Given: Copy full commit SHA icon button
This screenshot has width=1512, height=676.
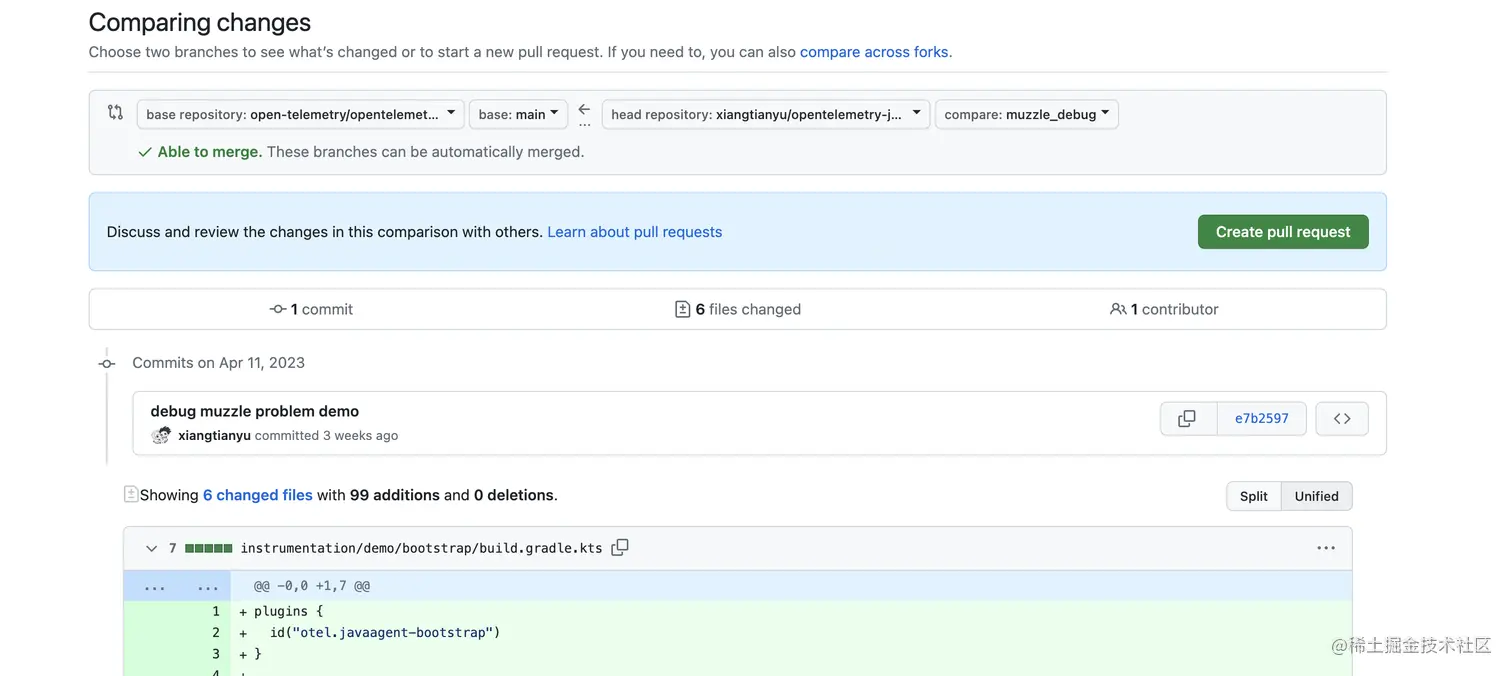Looking at the screenshot, I should pyautogui.click(x=1187, y=419).
